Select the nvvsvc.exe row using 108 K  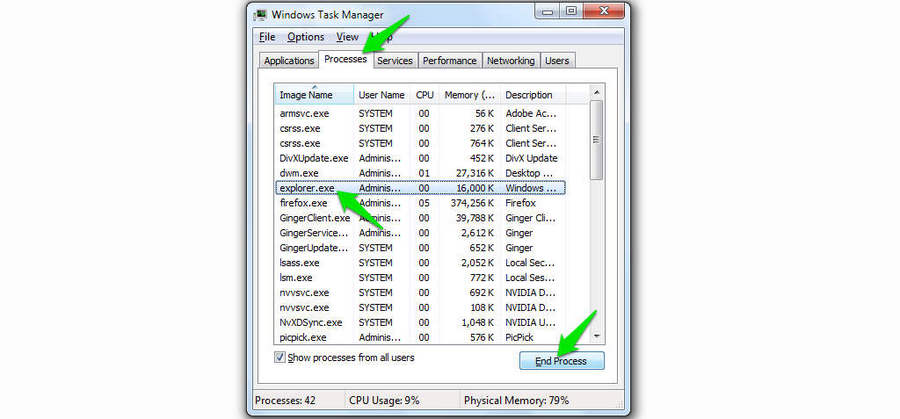click(420, 308)
